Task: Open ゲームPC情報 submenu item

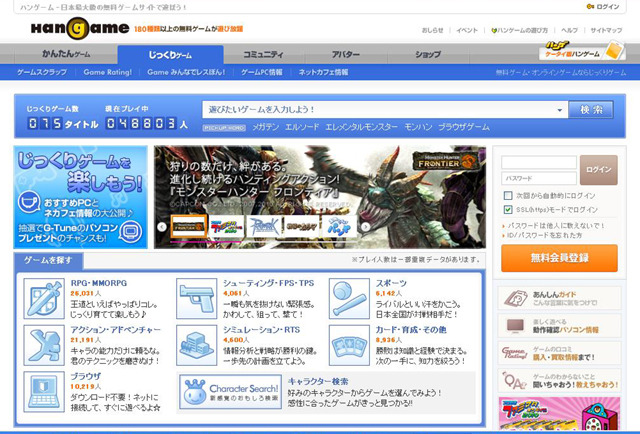Action: (261, 72)
